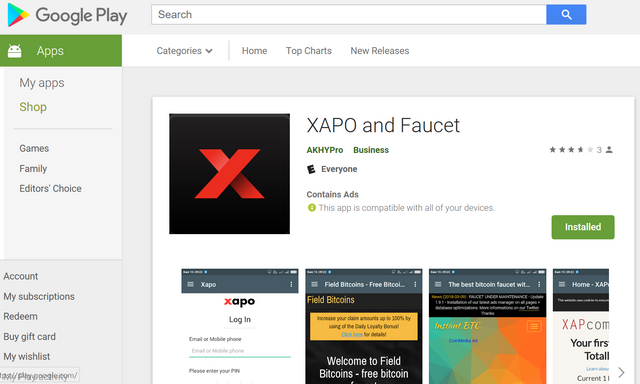The width and height of the screenshot is (640, 384).
Task: Click next arrow in screenshot carousel
Action: [621, 372]
